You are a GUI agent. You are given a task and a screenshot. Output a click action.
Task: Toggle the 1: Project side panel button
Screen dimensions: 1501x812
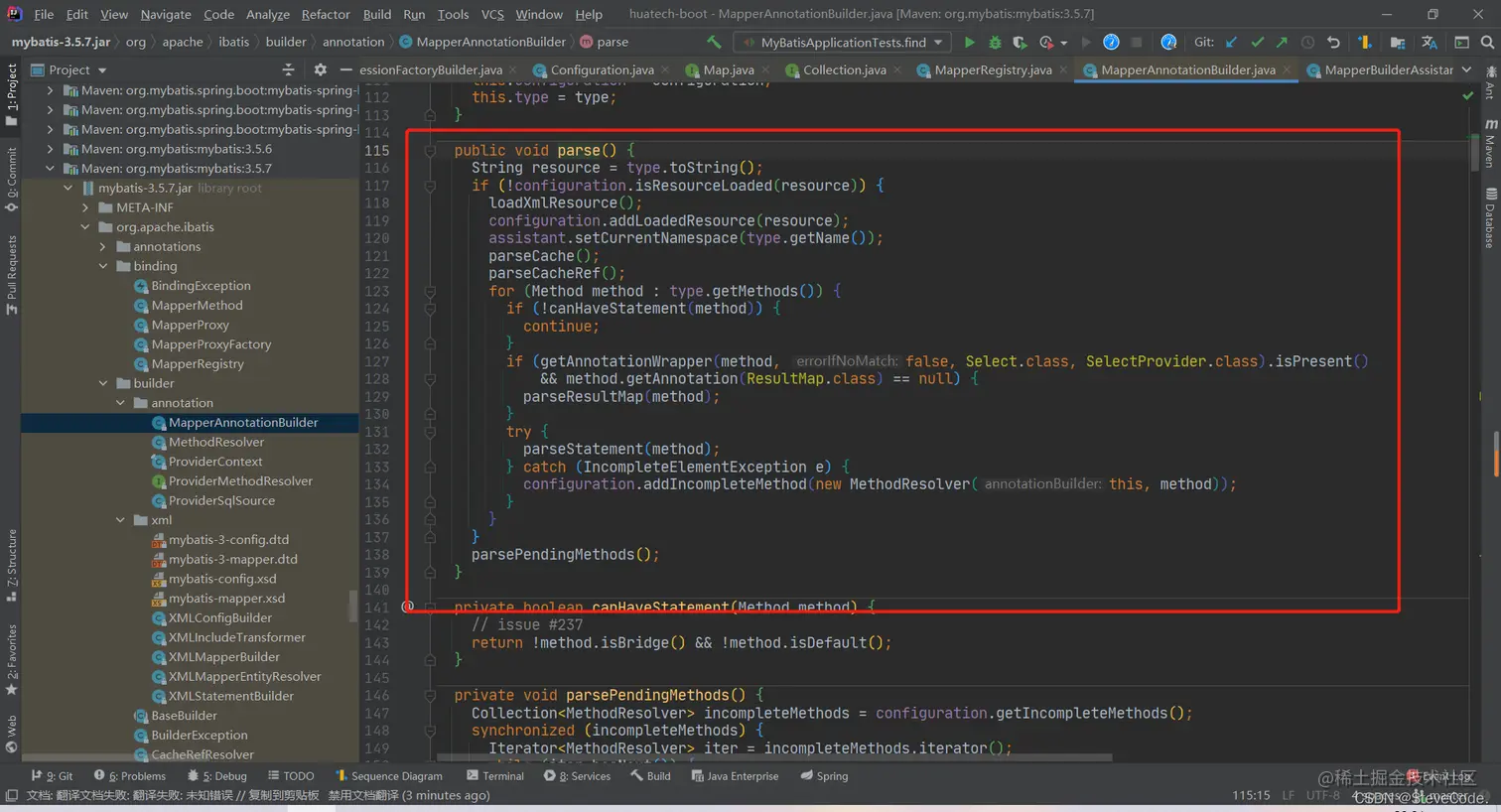coord(11,94)
